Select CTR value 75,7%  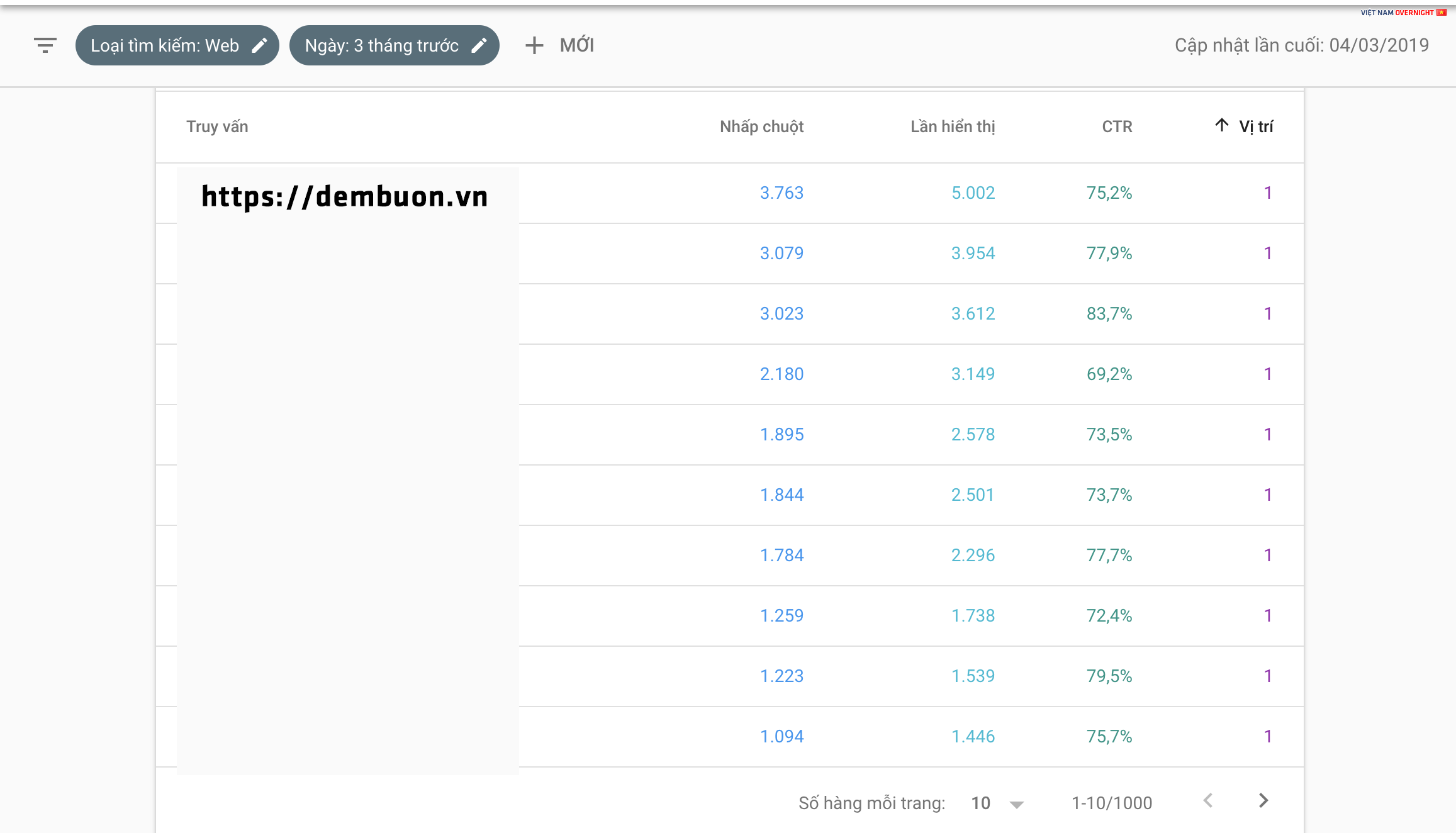(1109, 736)
